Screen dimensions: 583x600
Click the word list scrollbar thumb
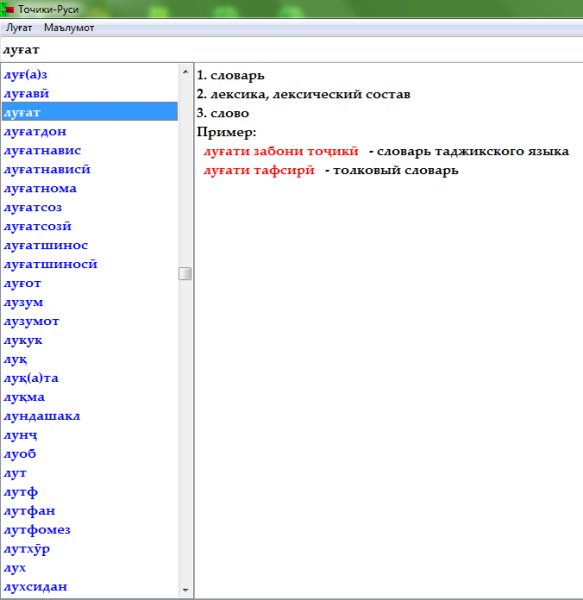click(x=185, y=274)
